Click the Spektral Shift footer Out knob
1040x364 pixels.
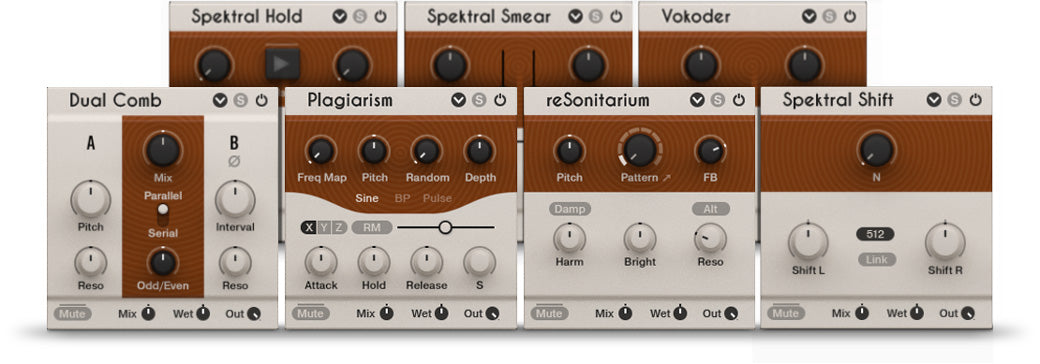(x=968, y=314)
